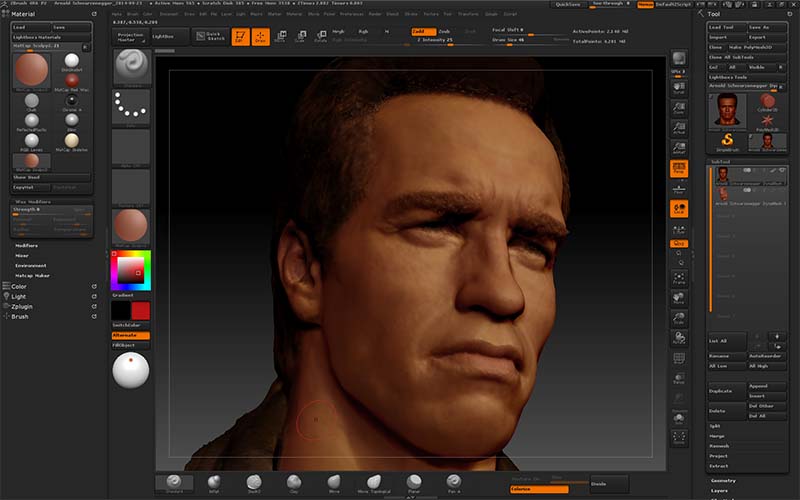
Task: Select the Scale transform icon
Action: point(301,36)
